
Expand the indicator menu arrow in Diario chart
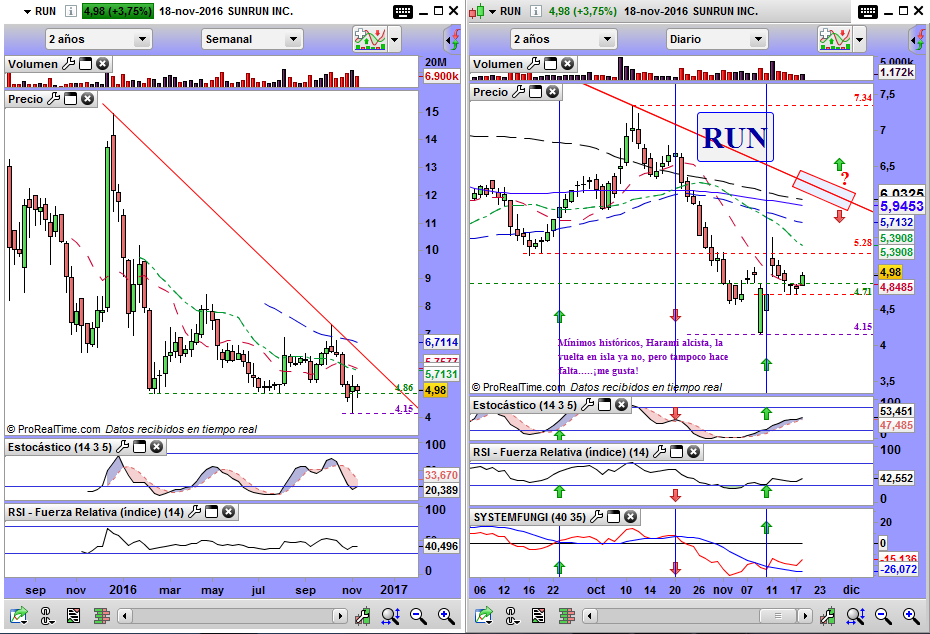[859, 40]
